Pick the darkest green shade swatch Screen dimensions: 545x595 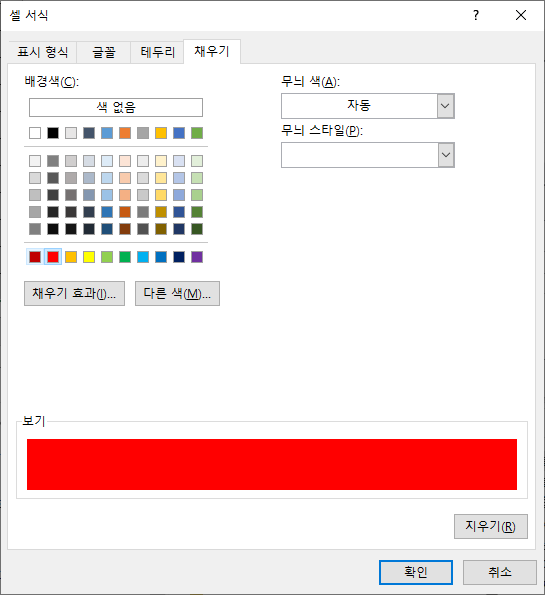pos(197,229)
